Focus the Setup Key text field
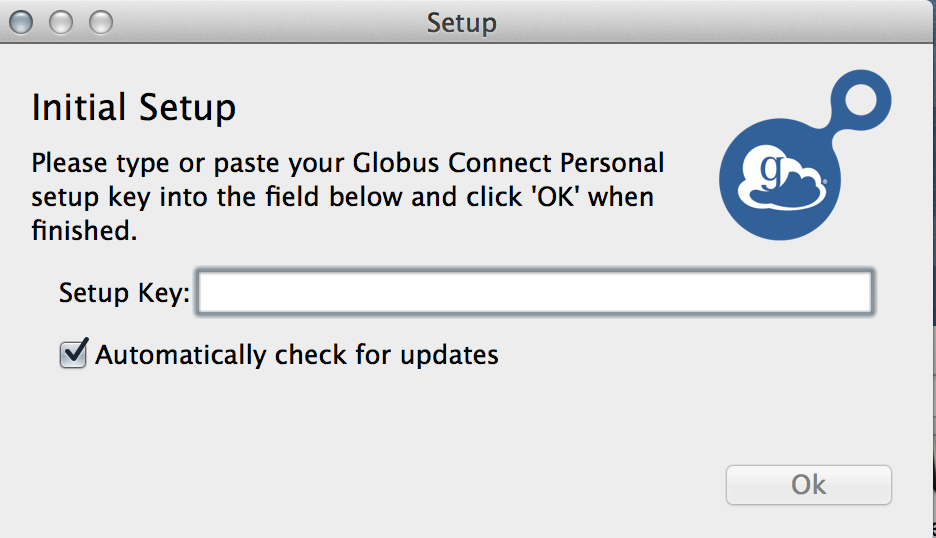Viewport: 936px width, 538px height. pyautogui.click(x=535, y=293)
